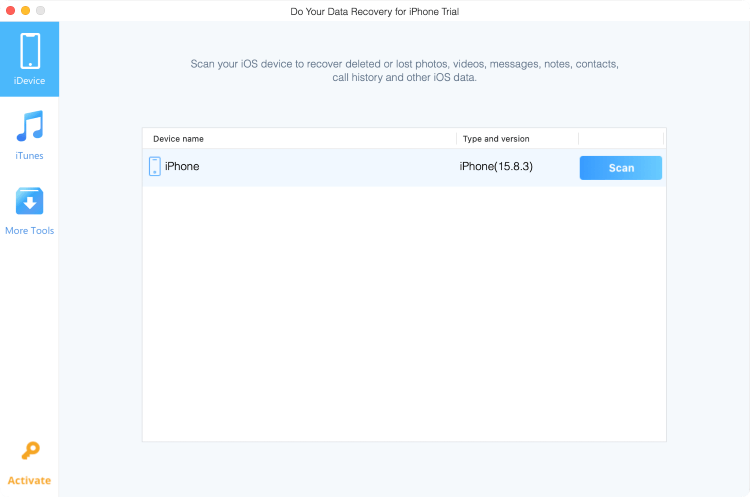Select the iDevice label

click(x=30, y=81)
